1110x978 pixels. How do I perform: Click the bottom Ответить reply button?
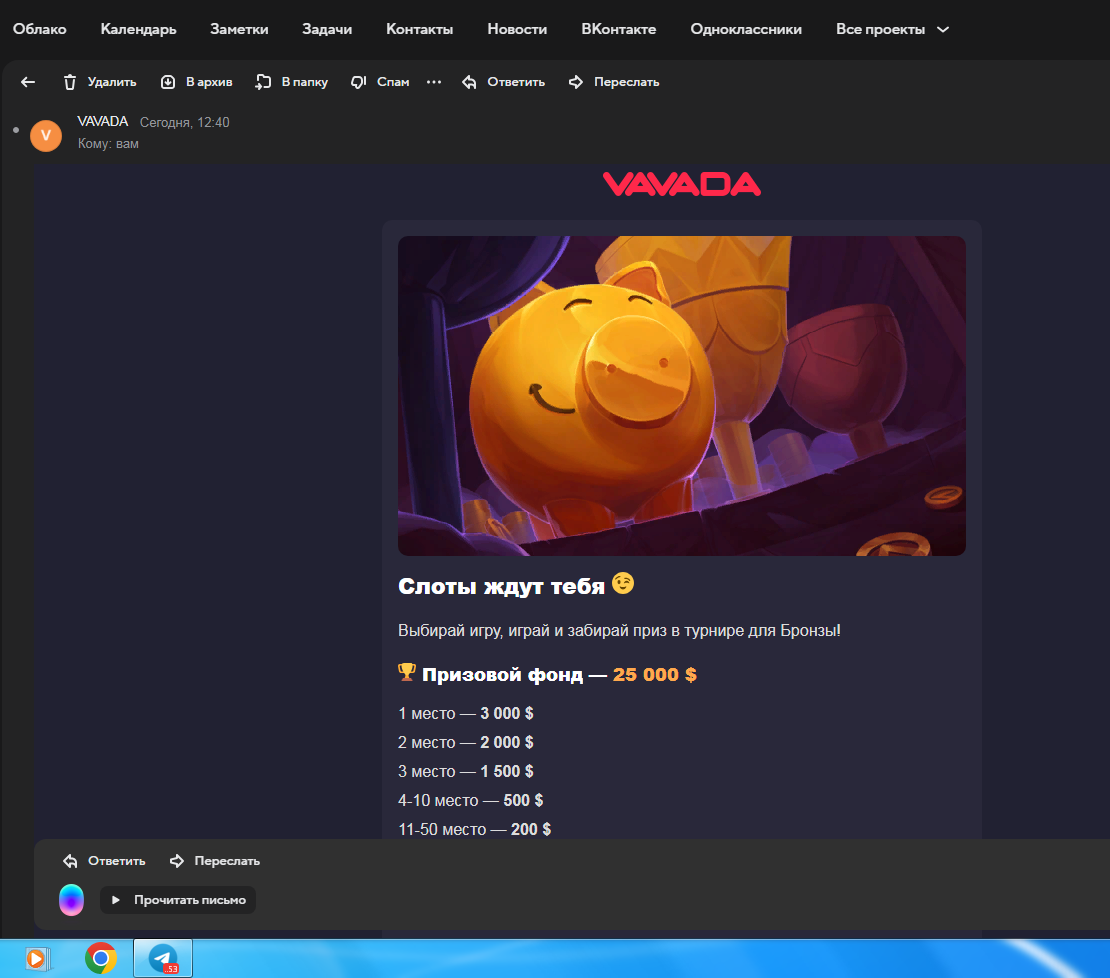point(104,861)
